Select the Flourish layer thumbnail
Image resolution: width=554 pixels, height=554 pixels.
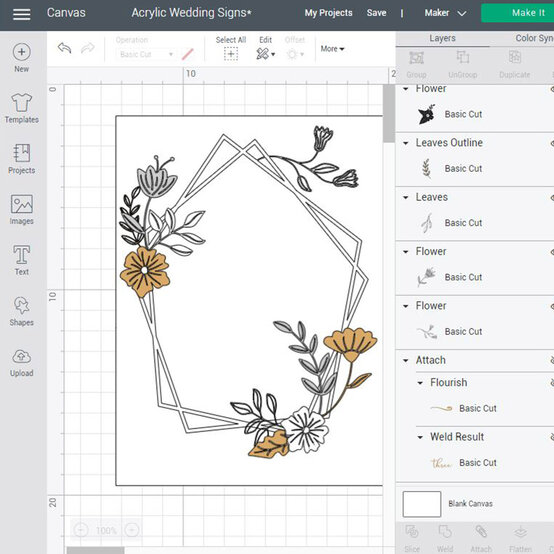point(441,408)
